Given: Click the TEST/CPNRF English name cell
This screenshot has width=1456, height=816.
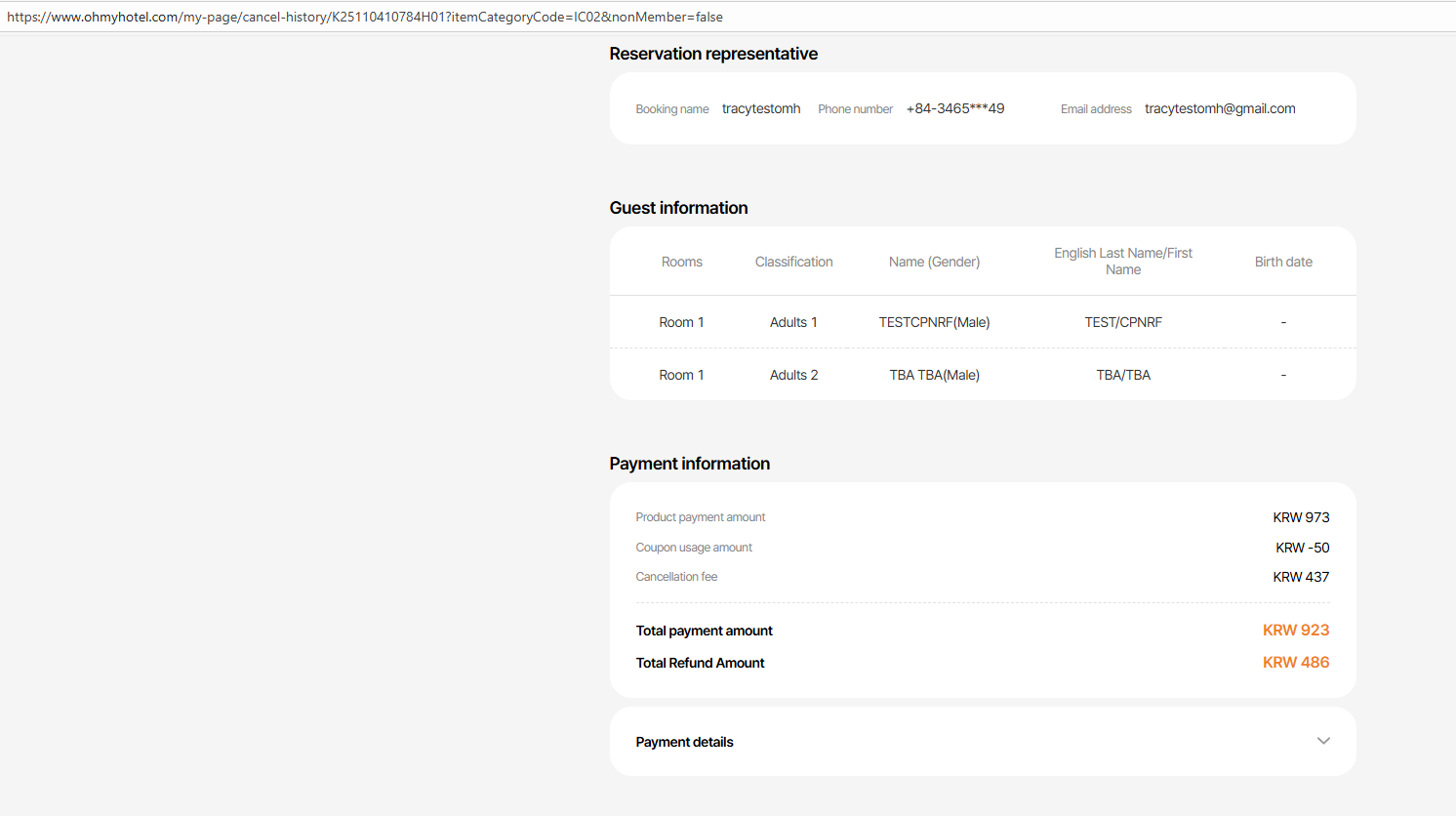Looking at the screenshot, I should click(x=1123, y=322).
